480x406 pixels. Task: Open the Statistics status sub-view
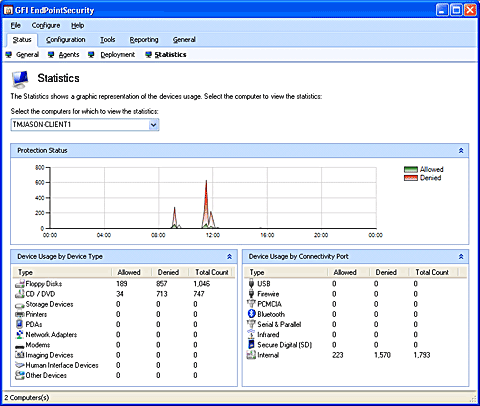click(170, 55)
